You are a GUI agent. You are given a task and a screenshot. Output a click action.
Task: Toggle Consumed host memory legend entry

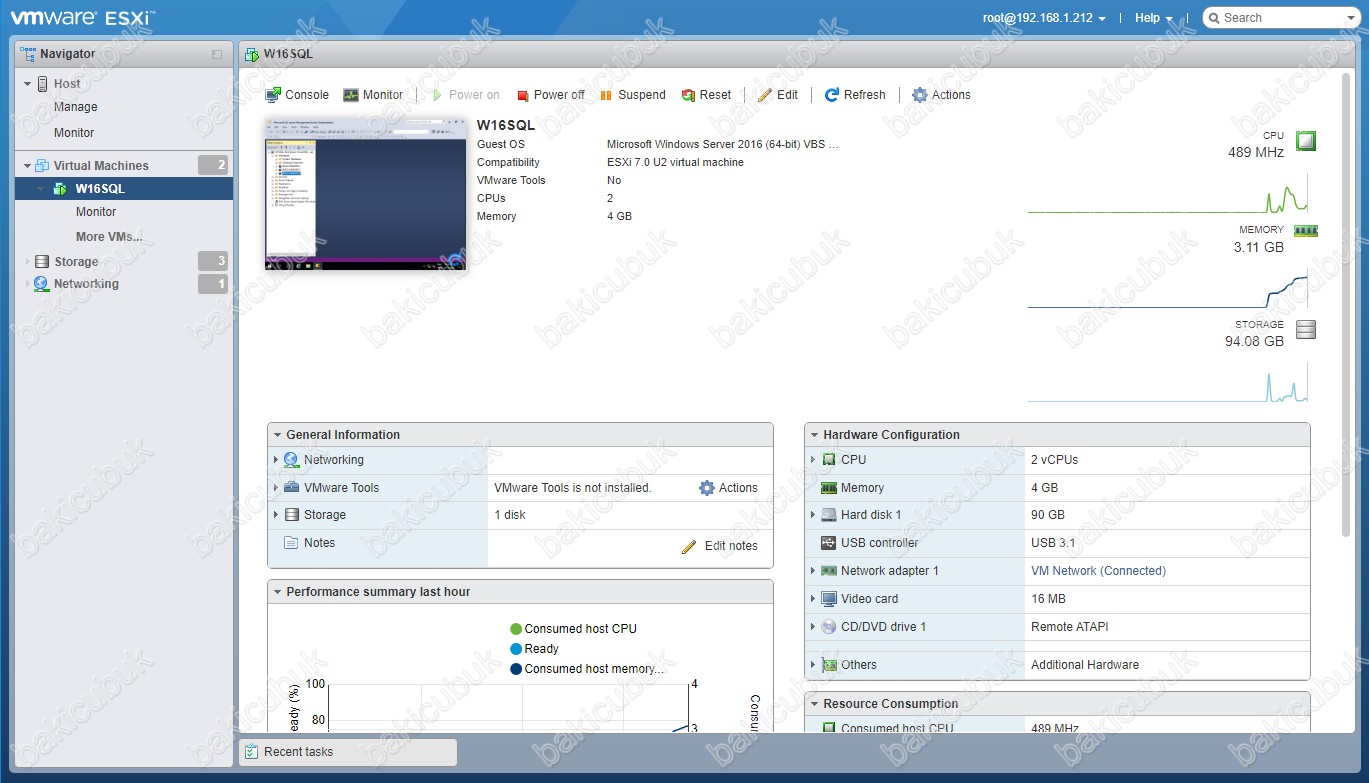click(587, 669)
